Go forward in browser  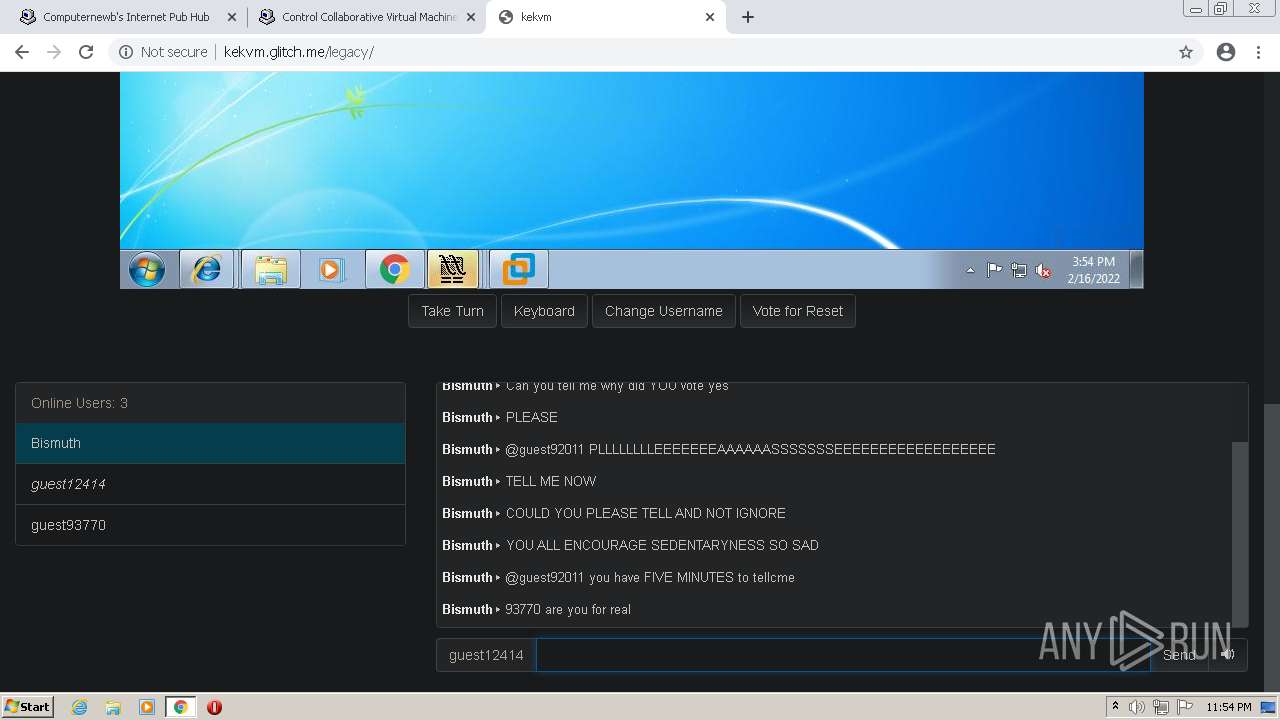(x=54, y=52)
